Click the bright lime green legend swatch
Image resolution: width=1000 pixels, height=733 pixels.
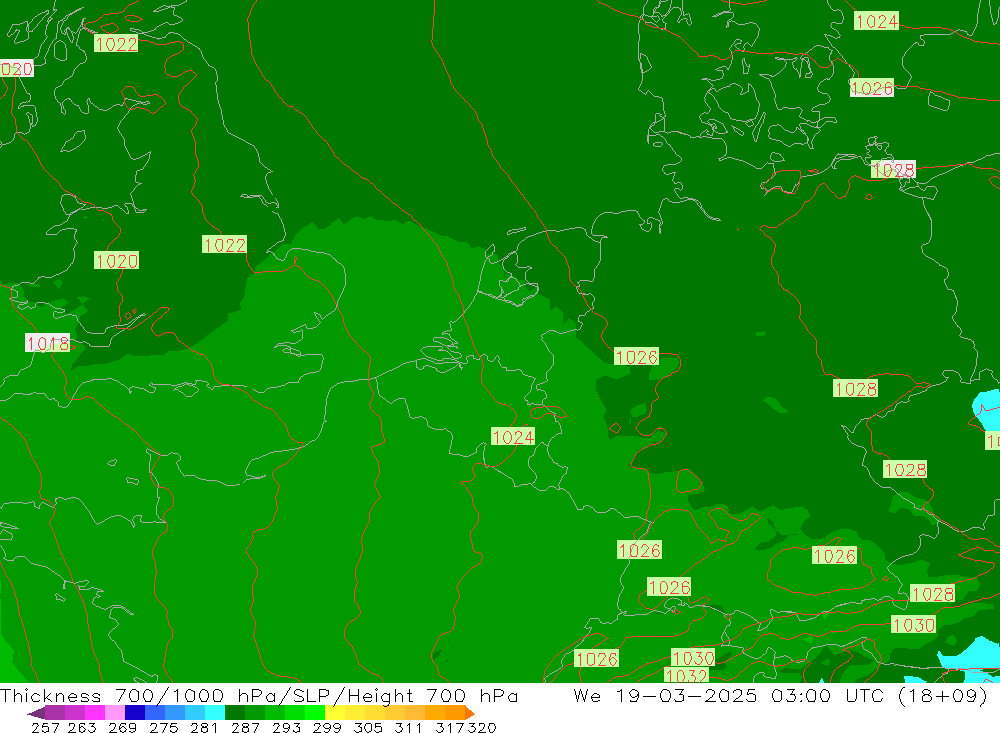coord(315,713)
